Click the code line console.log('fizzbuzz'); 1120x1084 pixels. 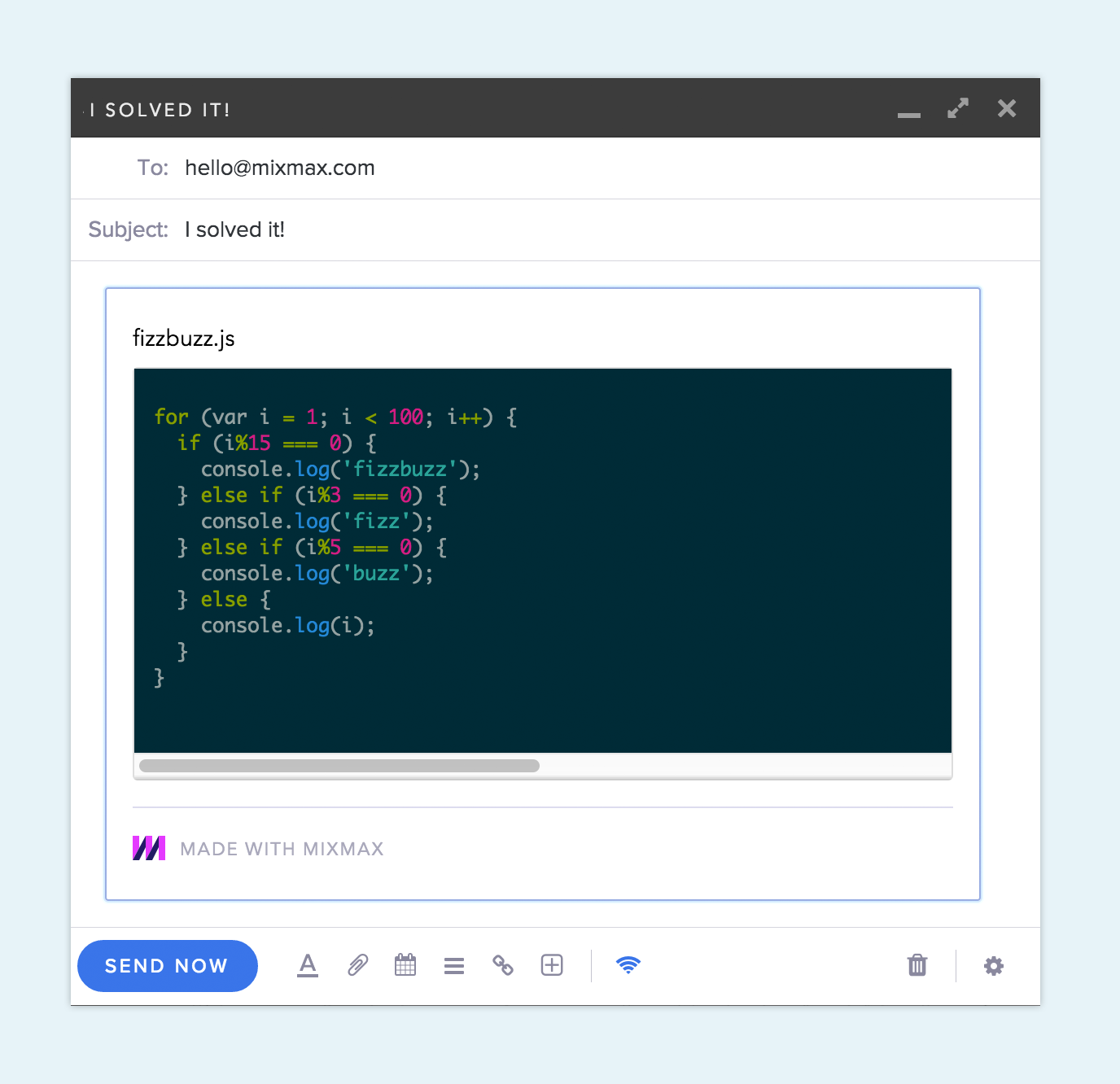tap(340, 470)
